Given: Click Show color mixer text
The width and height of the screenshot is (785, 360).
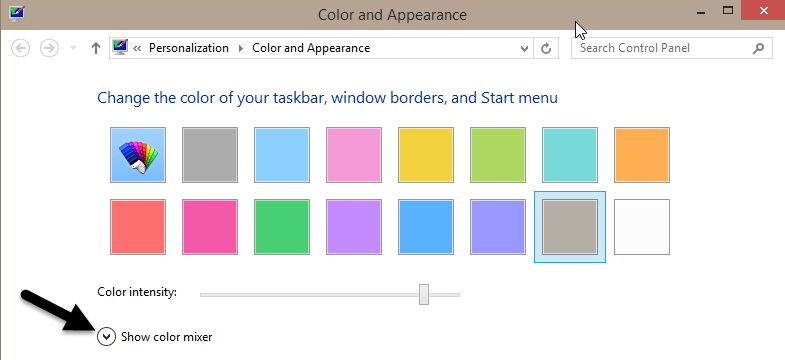Looking at the screenshot, I should (x=167, y=337).
